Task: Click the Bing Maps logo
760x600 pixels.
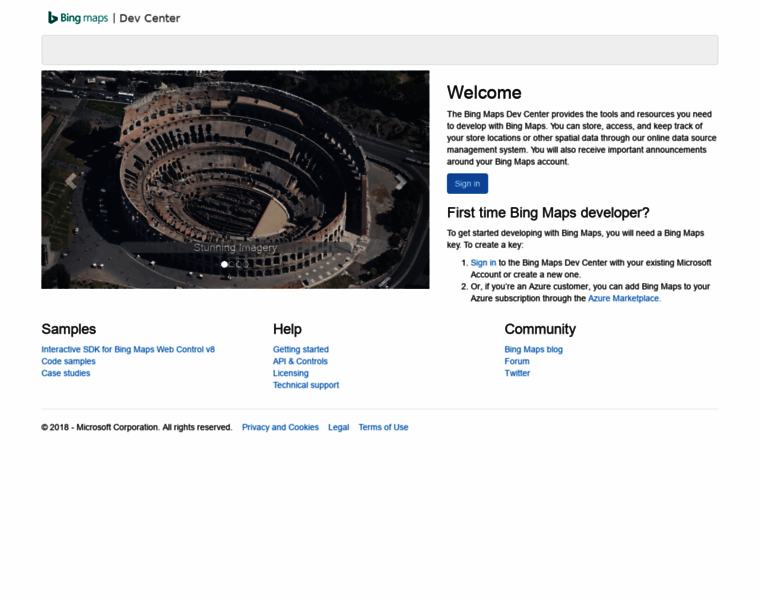Action: pyautogui.click(x=78, y=18)
